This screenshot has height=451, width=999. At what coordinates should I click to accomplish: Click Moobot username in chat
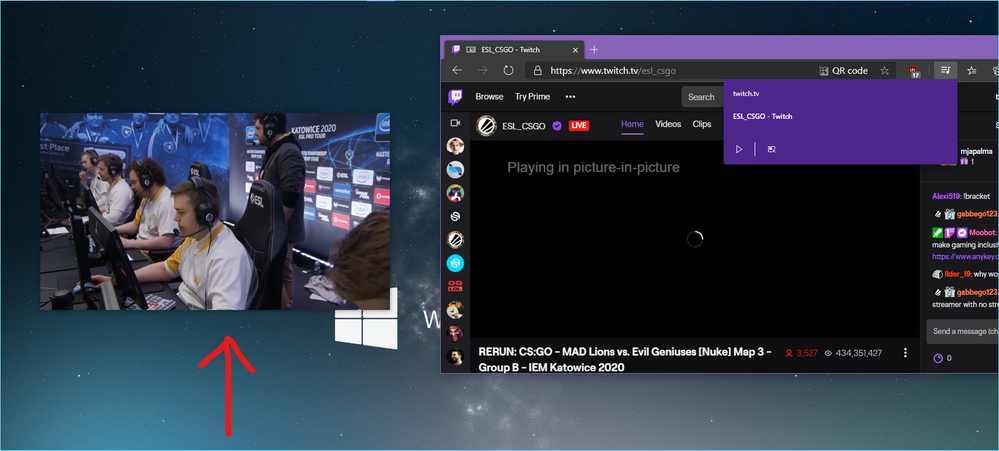pyautogui.click(x=982, y=233)
